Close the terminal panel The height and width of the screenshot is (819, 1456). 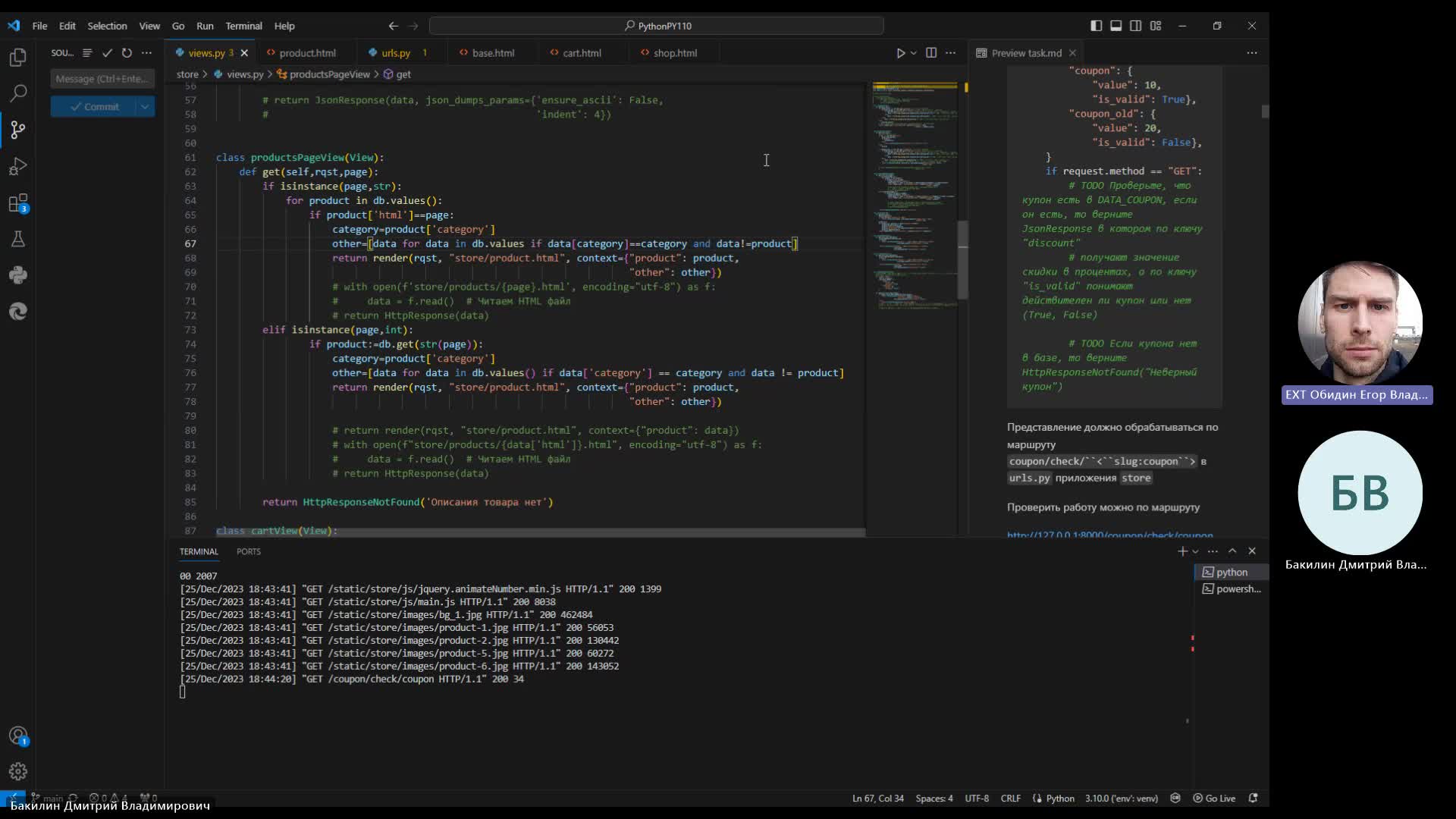[x=1252, y=551]
